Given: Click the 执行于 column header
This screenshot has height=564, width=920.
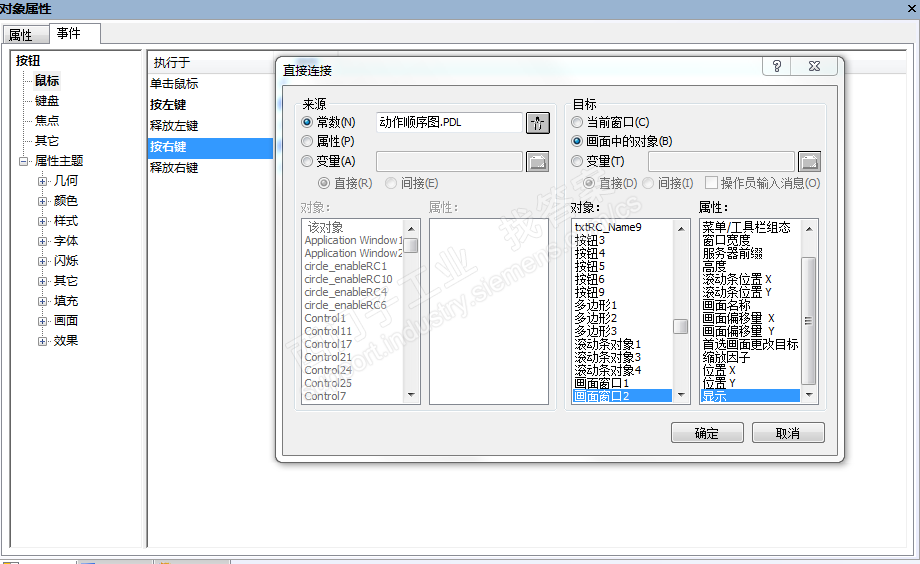Looking at the screenshot, I should (x=211, y=62).
